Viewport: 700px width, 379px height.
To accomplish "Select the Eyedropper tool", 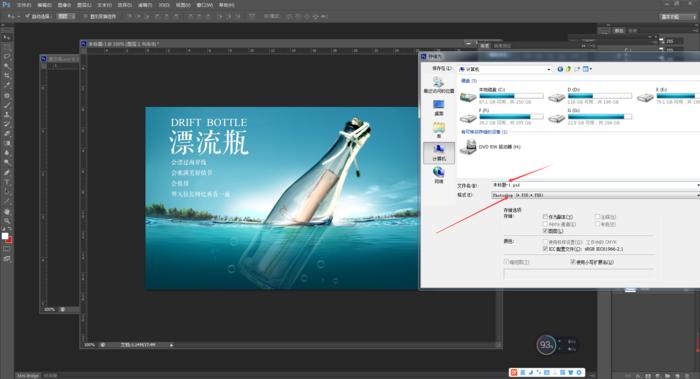I will (7, 85).
